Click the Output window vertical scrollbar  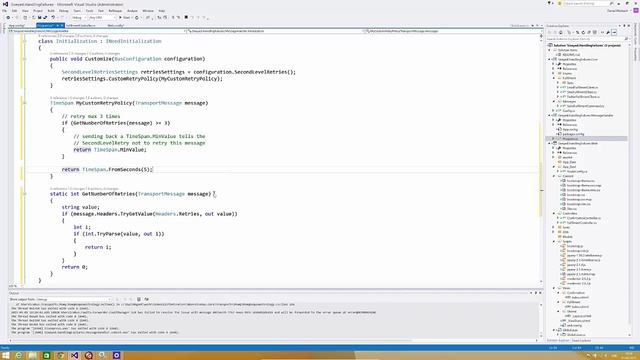[541, 320]
